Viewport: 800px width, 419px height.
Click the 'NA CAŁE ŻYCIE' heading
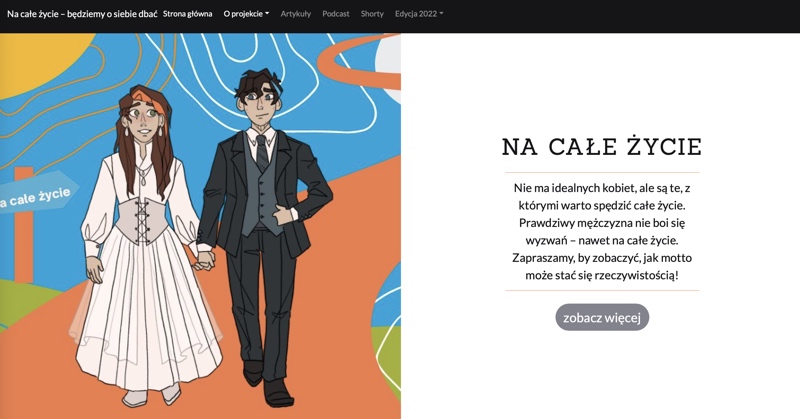(x=602, y=146)
